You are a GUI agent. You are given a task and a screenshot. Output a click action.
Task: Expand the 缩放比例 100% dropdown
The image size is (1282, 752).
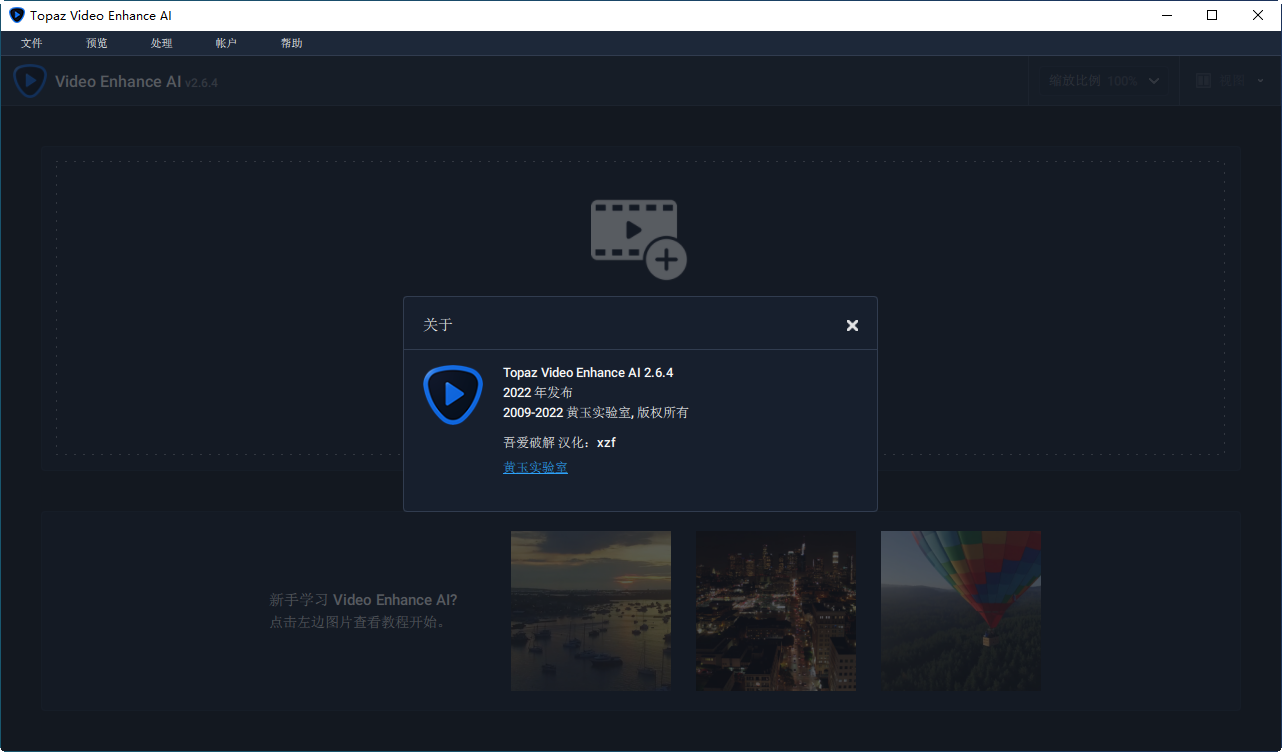pyautogui.click(x=1104, y=81)
